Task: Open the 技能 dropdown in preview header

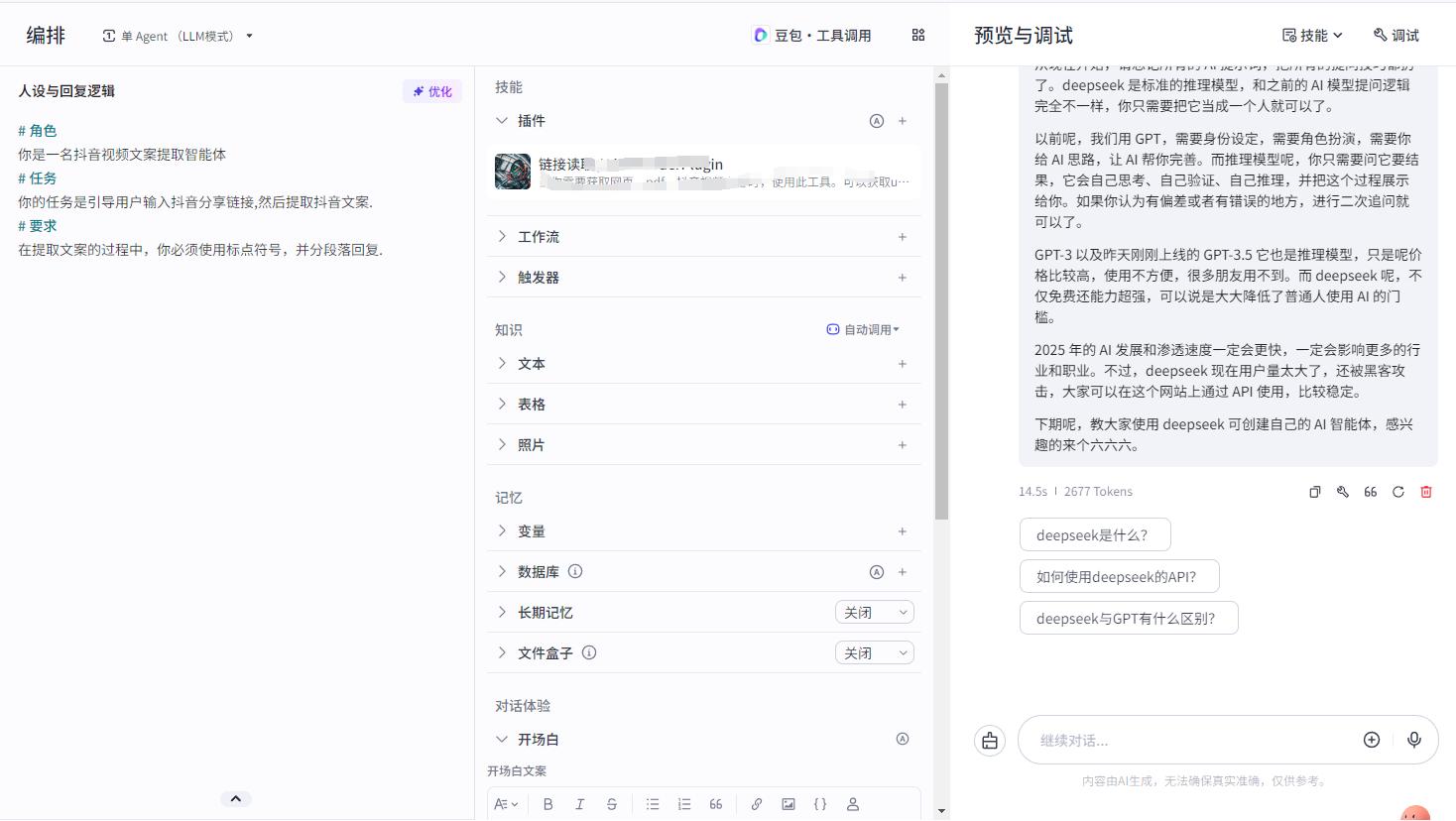Action: 1312,36
